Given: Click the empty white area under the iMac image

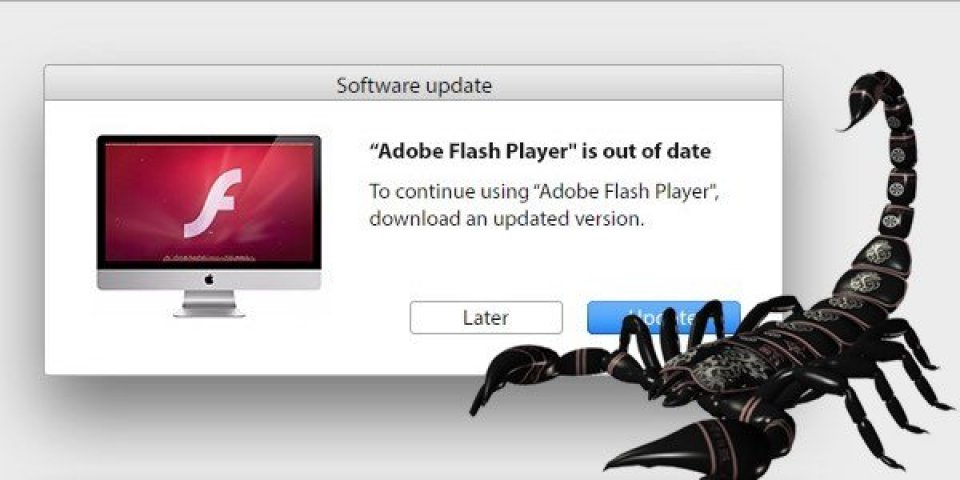Looking at the screenshot, I should pyautogui.click(x=208, y=346).
